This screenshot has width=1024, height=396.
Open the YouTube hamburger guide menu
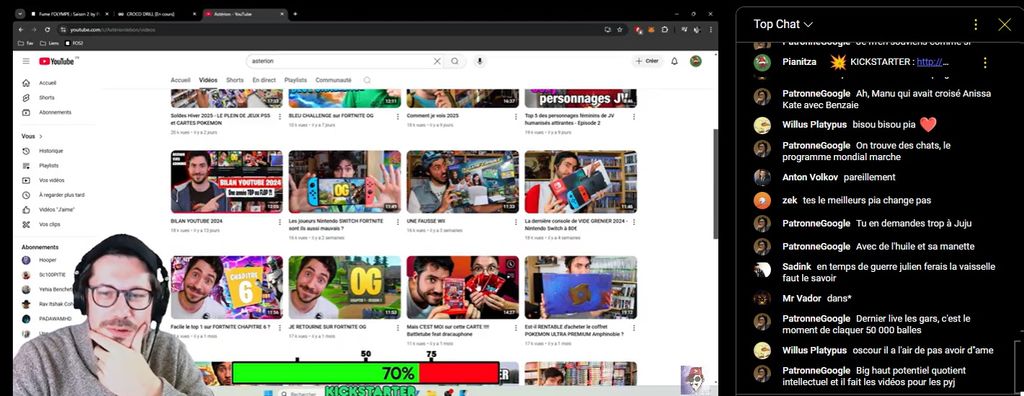[x=26, y=61]
